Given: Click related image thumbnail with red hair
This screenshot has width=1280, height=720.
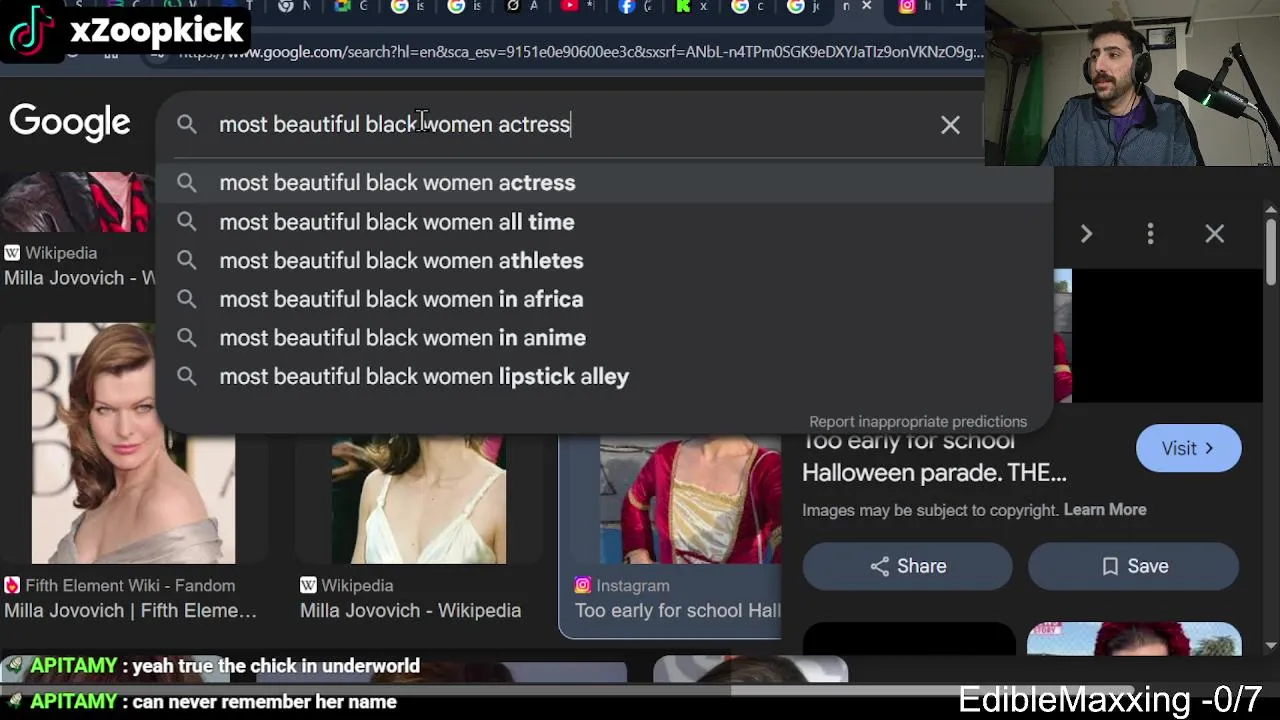Looking at the screenshot, I should pos(1134,639).
